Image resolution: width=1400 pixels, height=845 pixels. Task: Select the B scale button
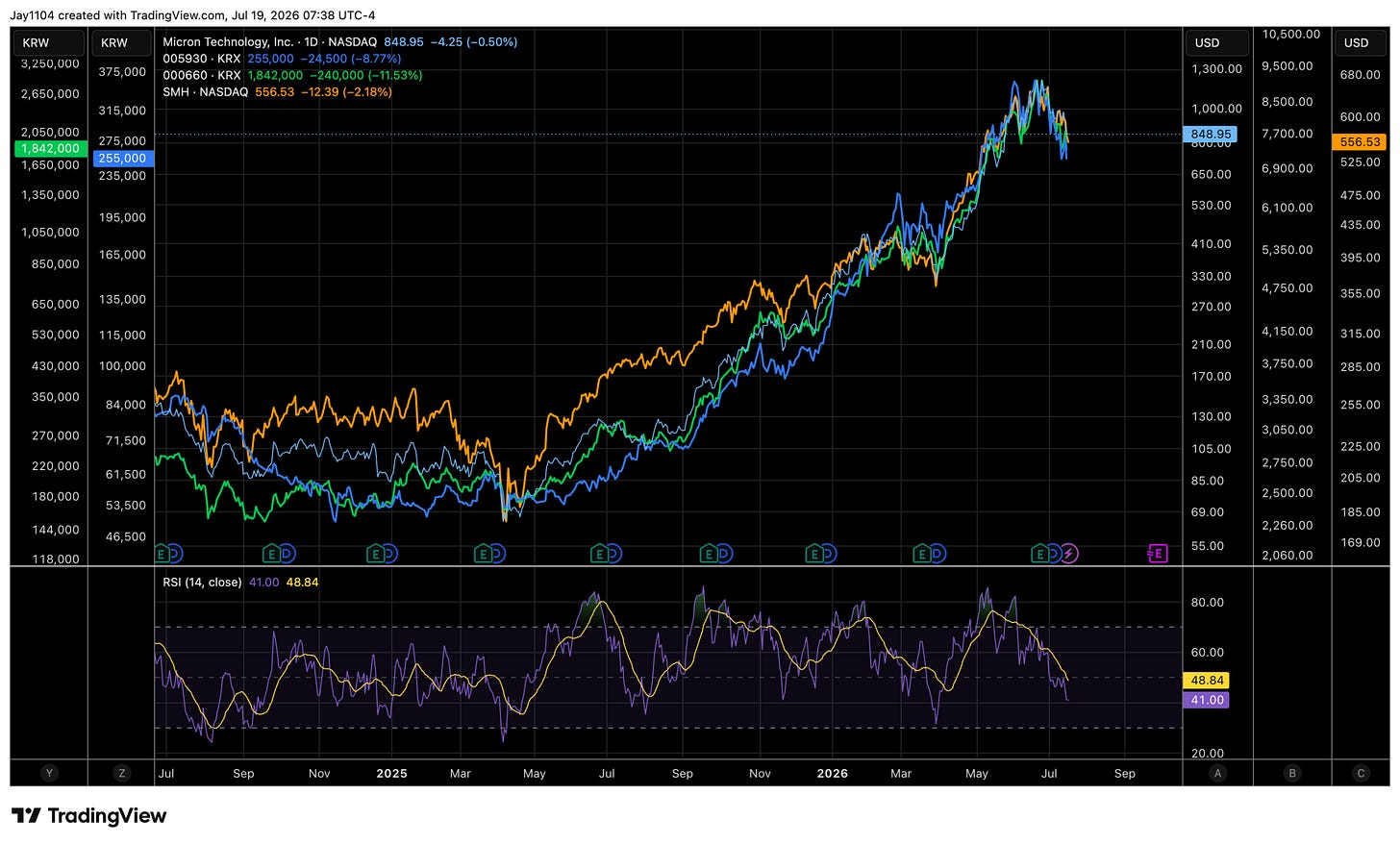(x=1292, y=773)
